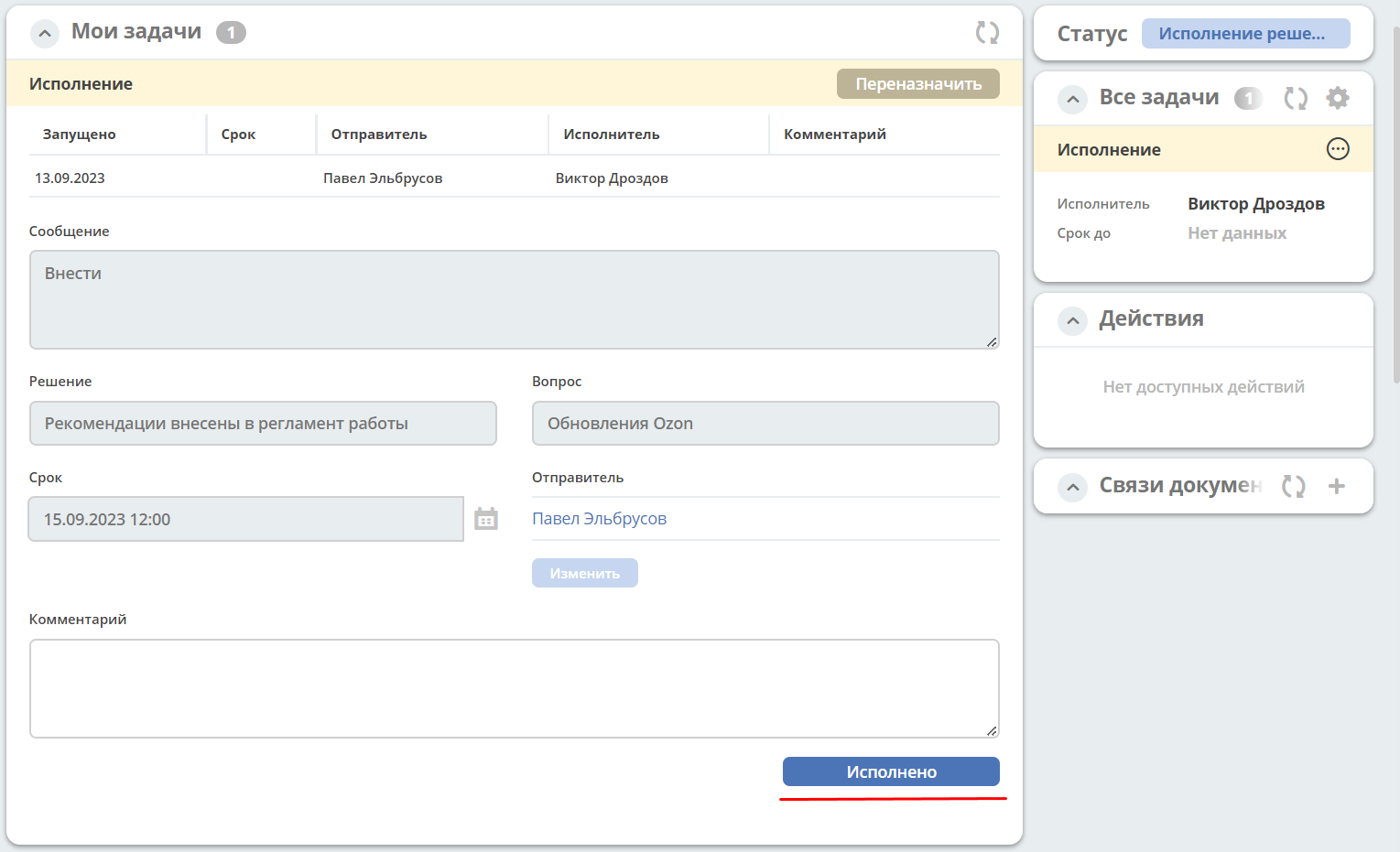Click the Исполнено button
This screenshot has height=852, width=1400.
(x=891, y=771)
